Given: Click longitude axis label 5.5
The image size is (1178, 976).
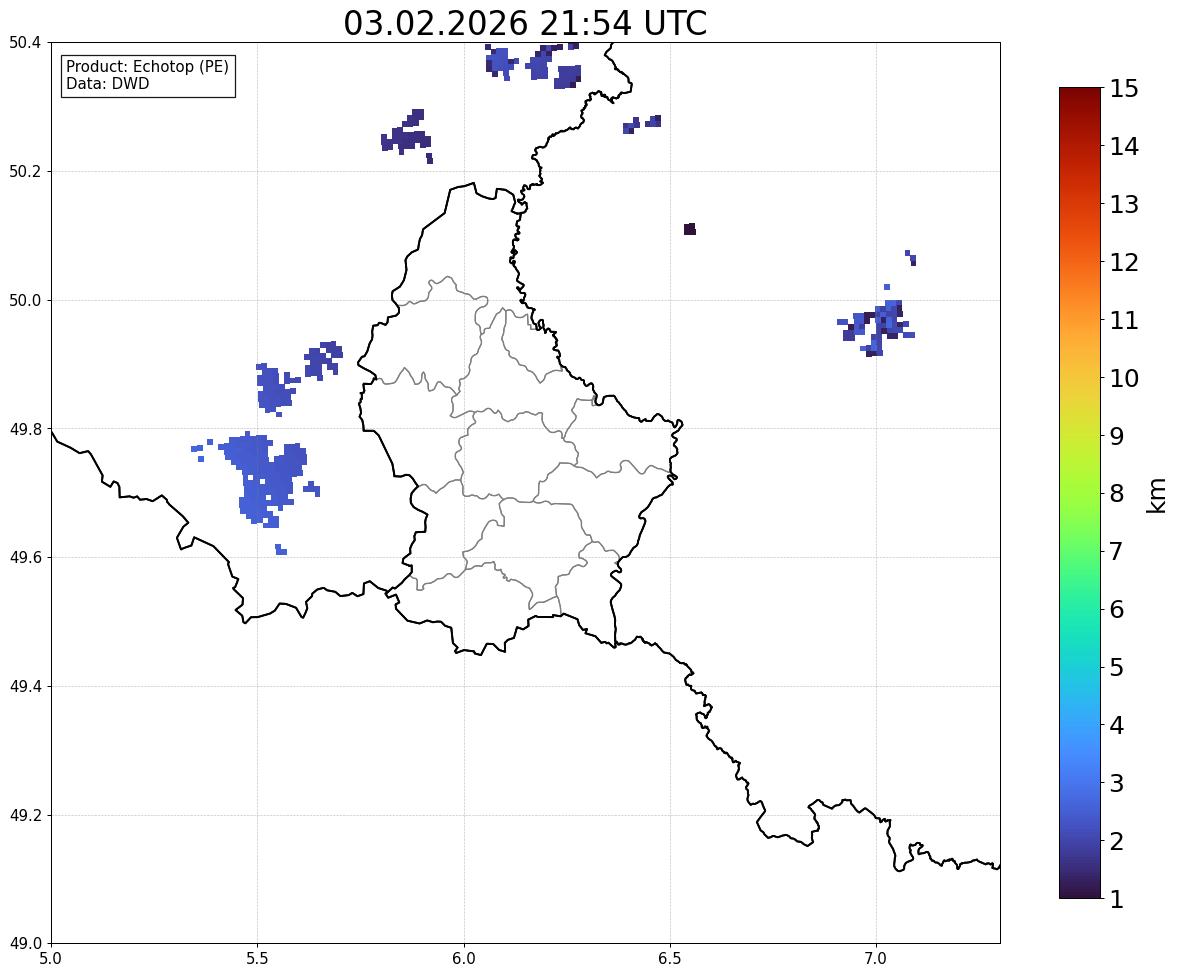Looking at the screenshot, I should (x=257, y=959).
